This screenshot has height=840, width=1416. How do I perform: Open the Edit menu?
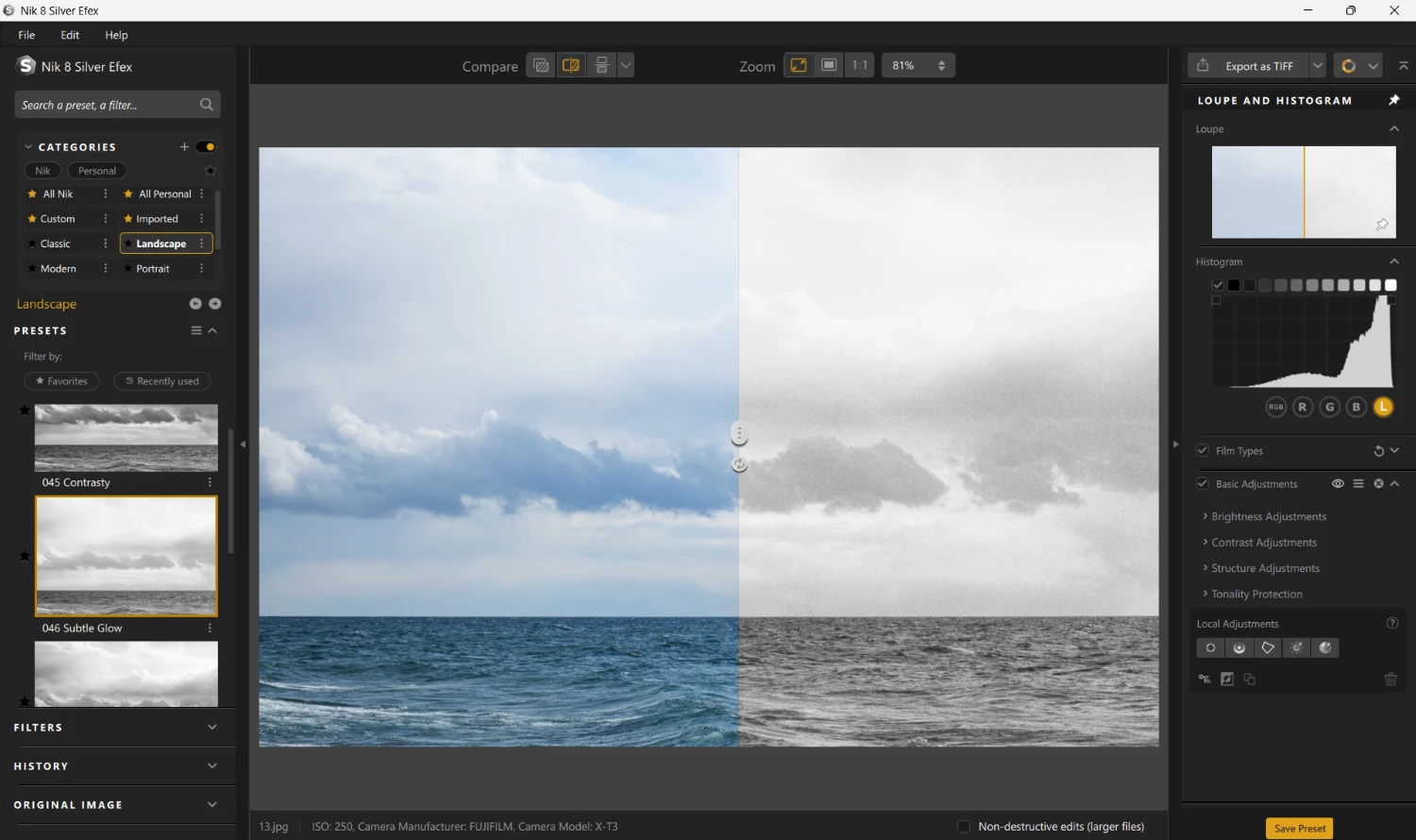(69, 35)
